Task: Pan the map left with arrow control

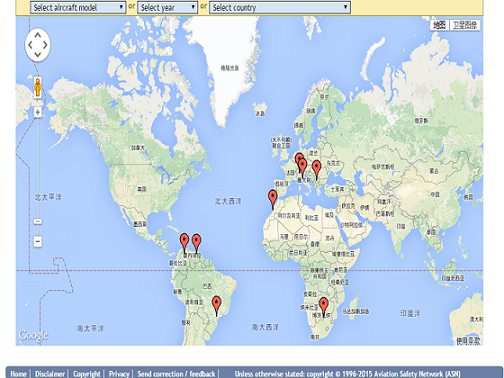Action: tap(30, 45)
